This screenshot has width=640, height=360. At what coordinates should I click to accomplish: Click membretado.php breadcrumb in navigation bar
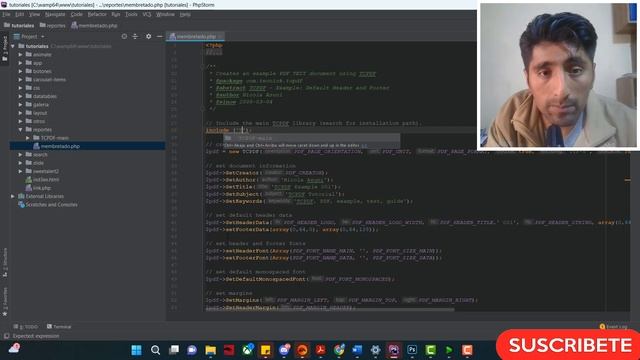click(94, 25)
